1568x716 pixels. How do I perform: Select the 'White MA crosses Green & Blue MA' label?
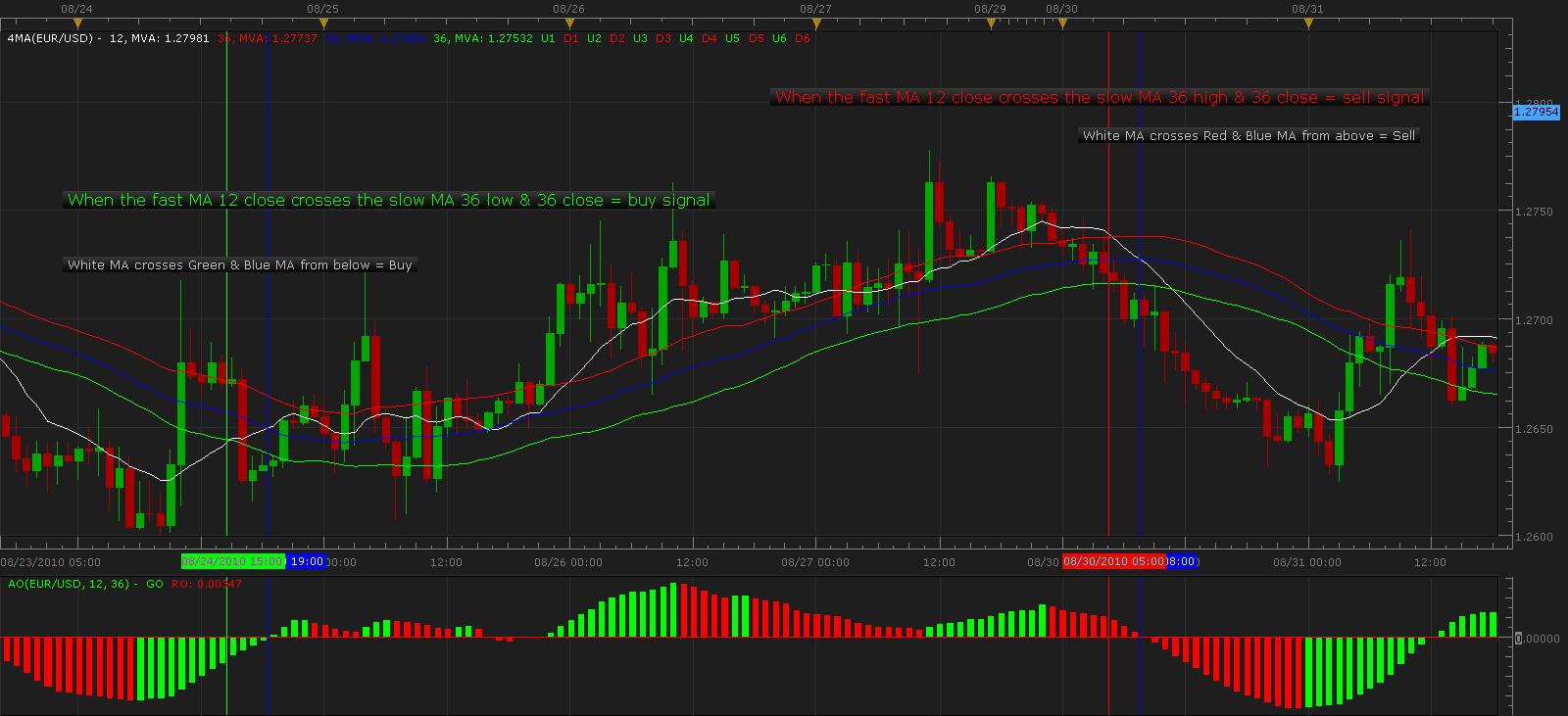point(240,264)
